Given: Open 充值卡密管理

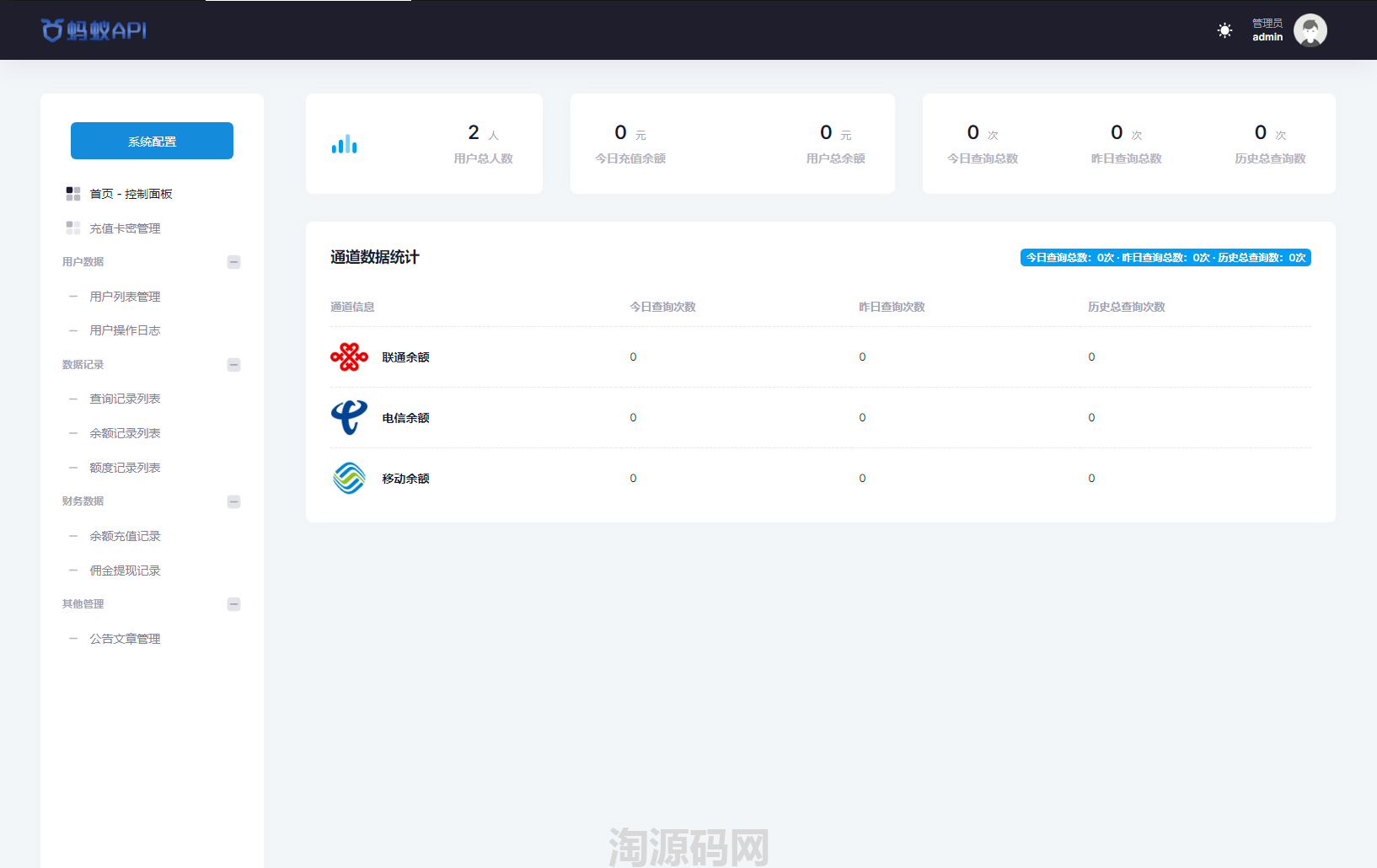Looking at the screenshot, I should (x=125, y=228).
